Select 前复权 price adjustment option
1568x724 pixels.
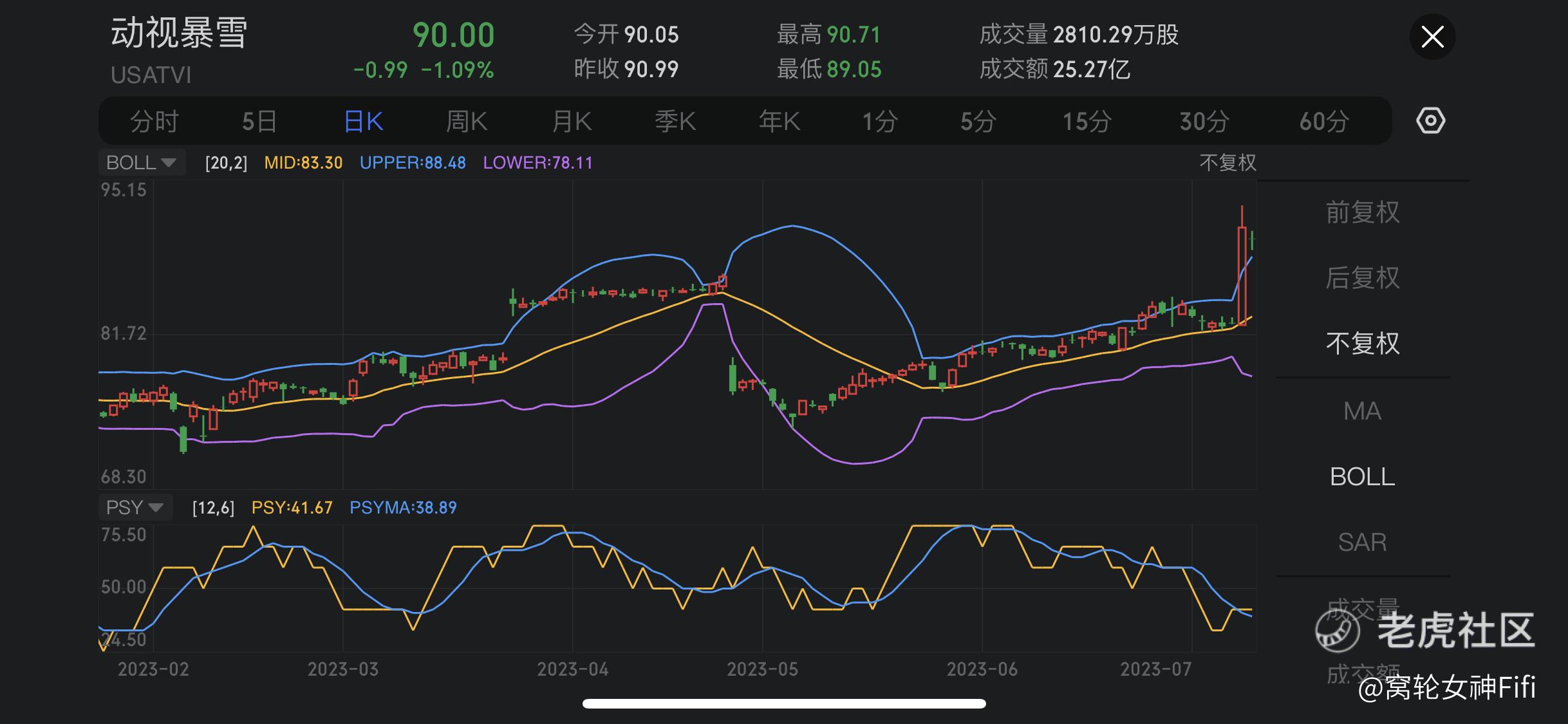[x=1362, y=212]
